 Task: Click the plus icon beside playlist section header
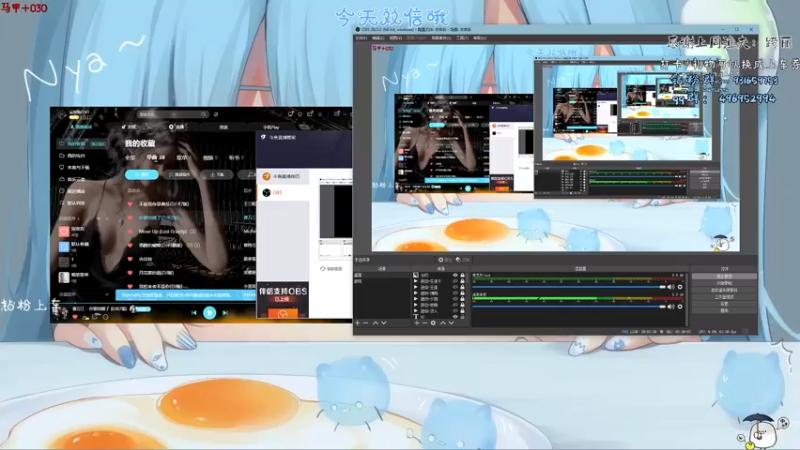[99, 218]
